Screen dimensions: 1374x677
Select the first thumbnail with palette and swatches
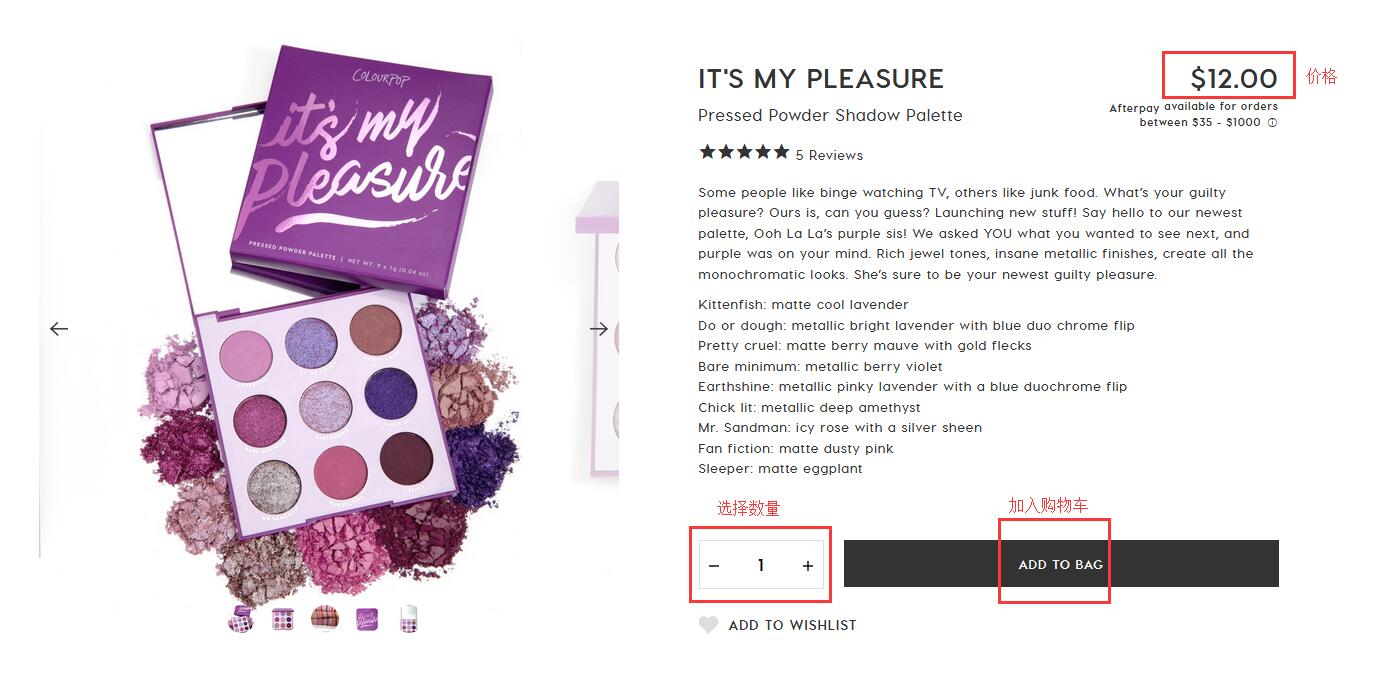[241, 619]
